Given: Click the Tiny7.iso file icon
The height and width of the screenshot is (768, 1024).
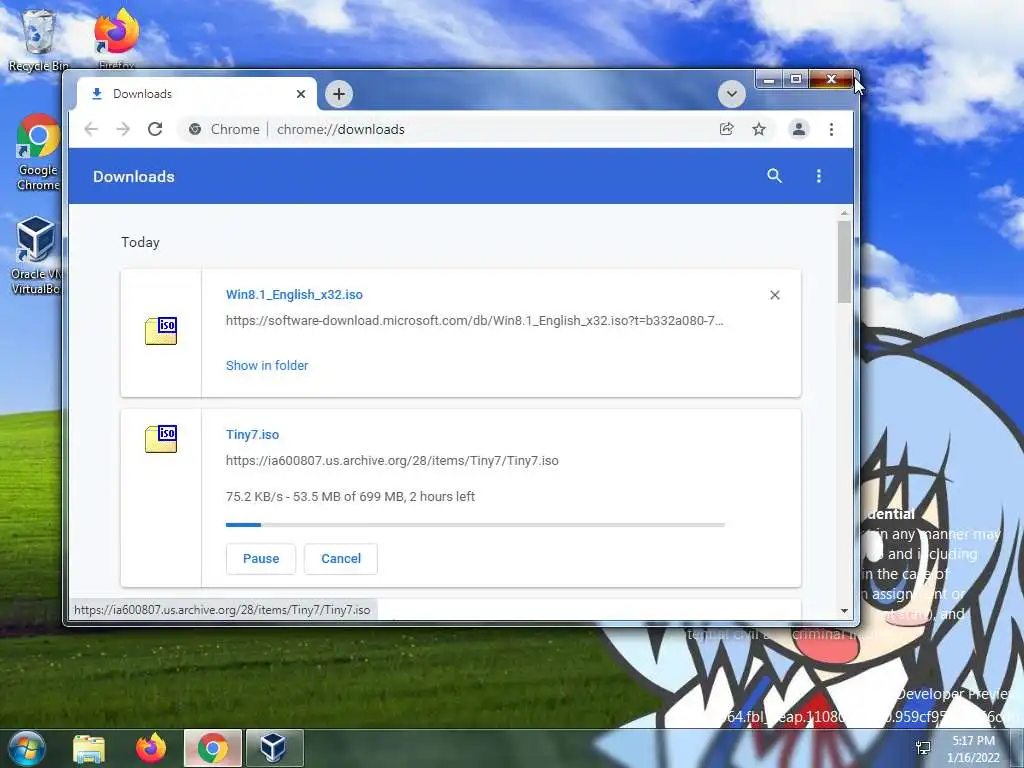Looking at the screenshot, I should point(161,439).
